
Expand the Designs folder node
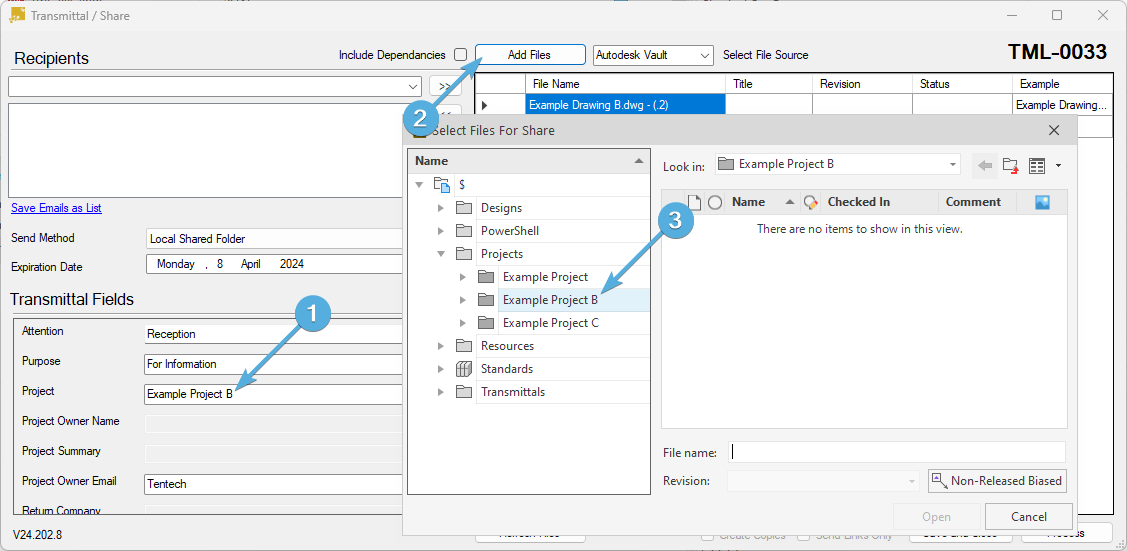pyautogui.click(x=441, y=208)
